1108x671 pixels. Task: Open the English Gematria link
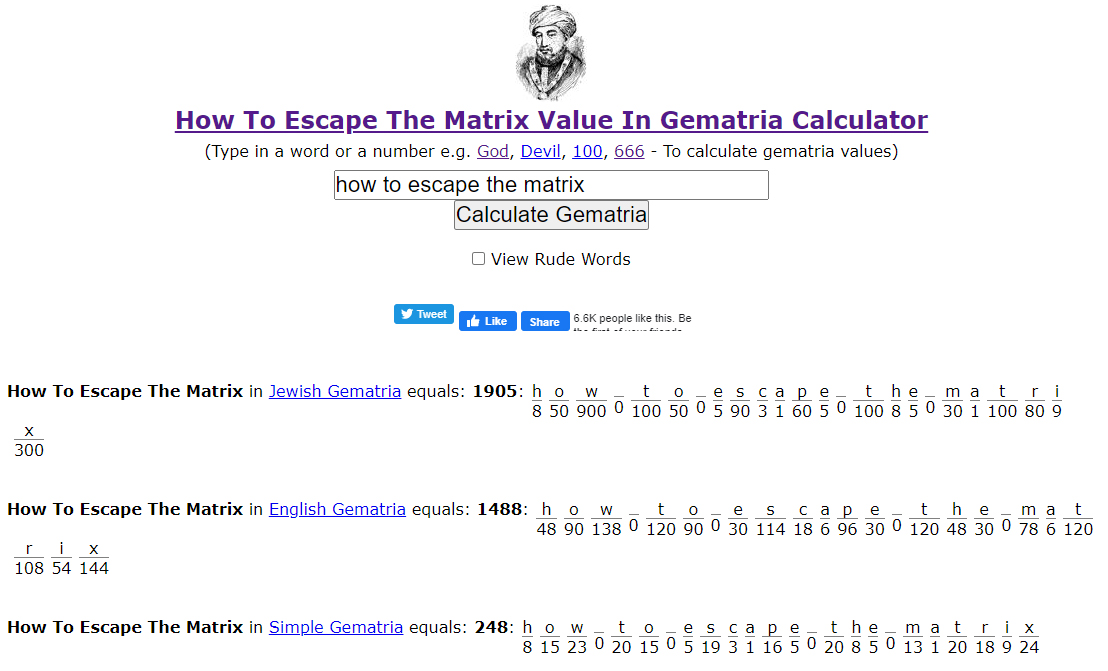pyautogui.click(x=337, y=509)
